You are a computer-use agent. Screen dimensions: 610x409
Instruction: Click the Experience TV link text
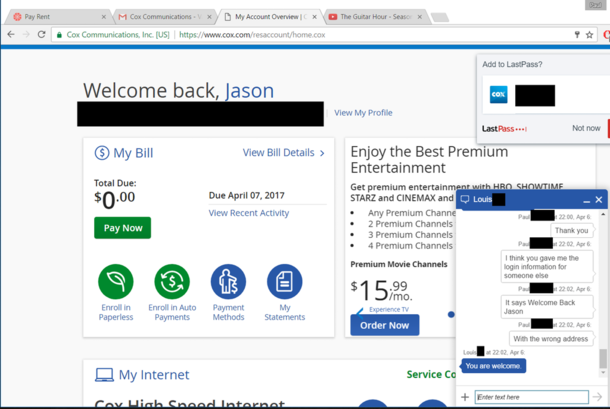pos(389,309)
